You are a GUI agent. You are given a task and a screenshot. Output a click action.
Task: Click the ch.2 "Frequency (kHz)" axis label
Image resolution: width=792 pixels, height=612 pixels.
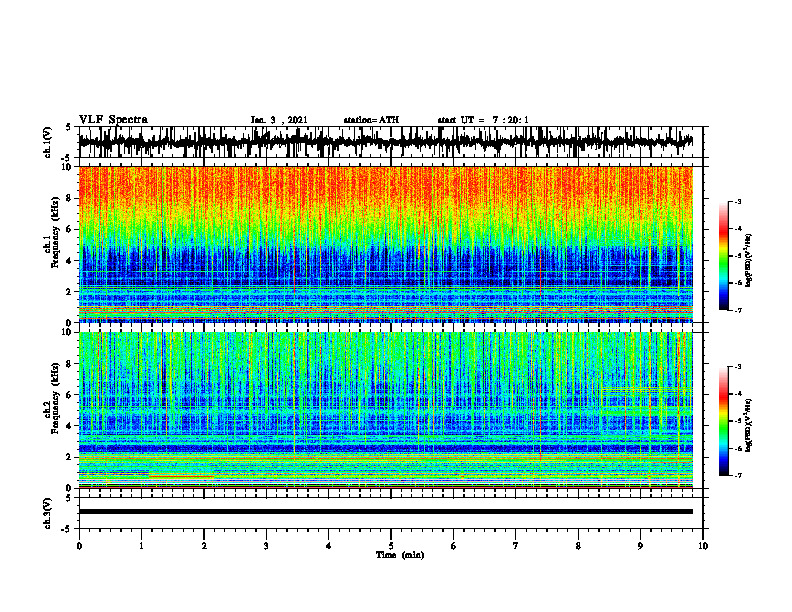click(55, 398)
